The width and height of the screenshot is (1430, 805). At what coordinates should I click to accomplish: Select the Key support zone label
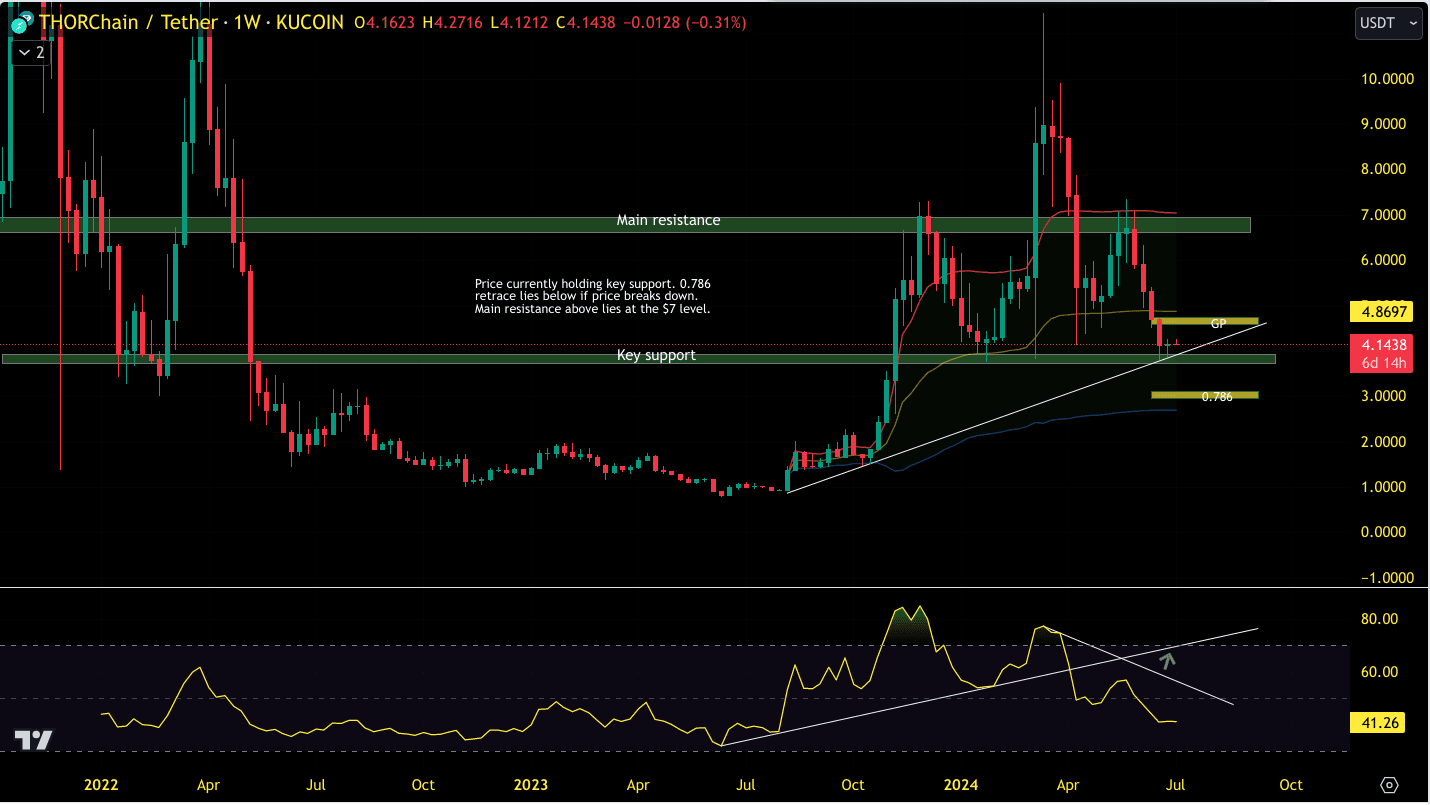click(x=656, y=355)
